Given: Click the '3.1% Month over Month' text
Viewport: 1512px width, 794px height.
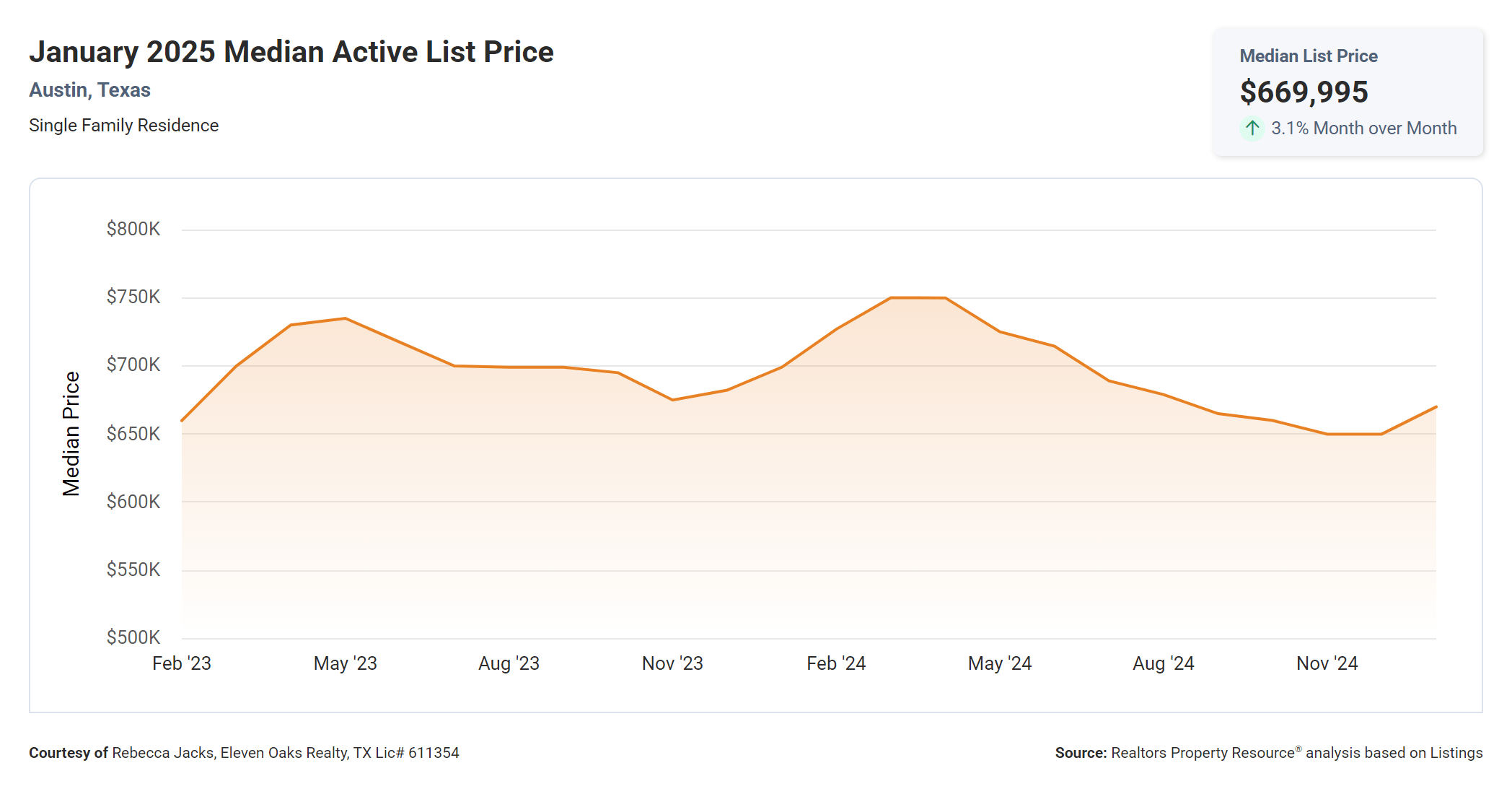Looking at the screenshot, I should click(x=1363, y=128).
